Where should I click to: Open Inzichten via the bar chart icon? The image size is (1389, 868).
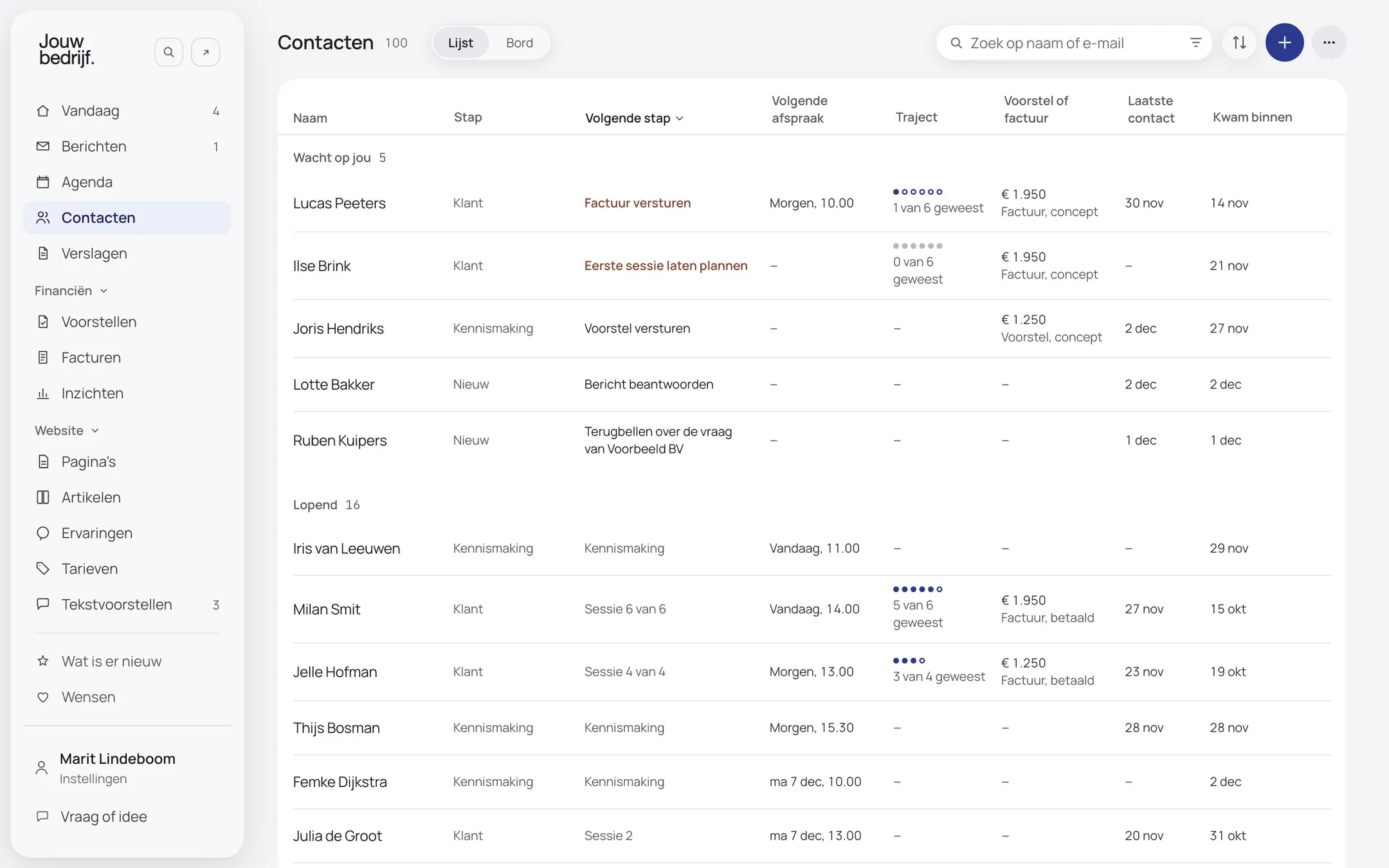click(43, 393)
